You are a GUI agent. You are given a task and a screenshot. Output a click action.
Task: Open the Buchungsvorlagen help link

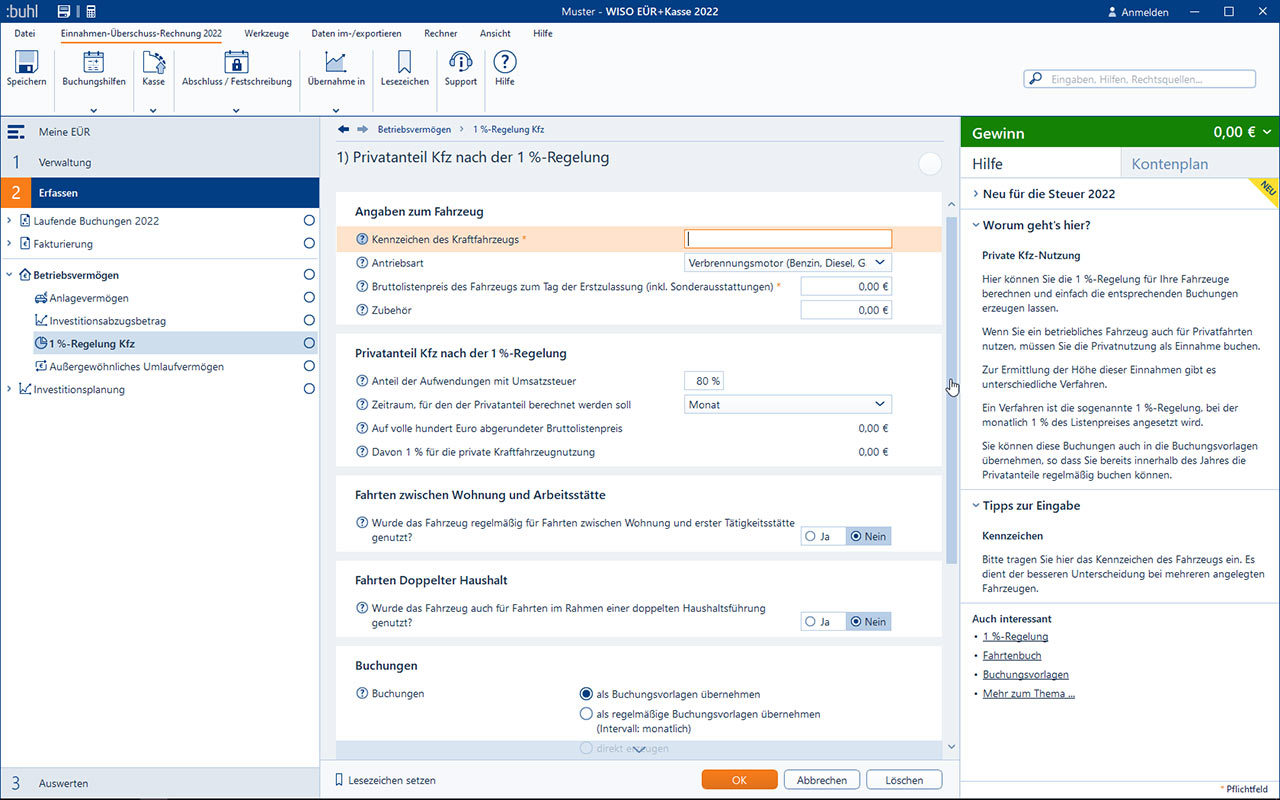pos(1026,675)
